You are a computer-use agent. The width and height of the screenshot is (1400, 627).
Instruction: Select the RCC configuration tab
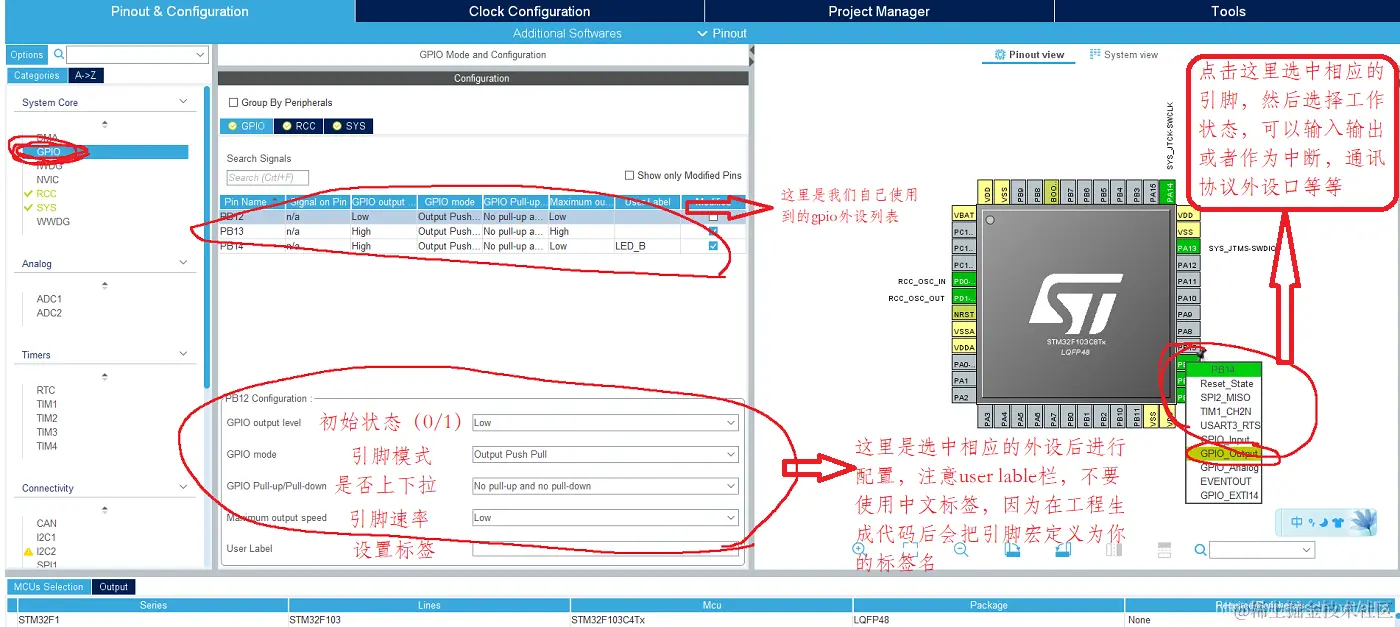point(297,126)
